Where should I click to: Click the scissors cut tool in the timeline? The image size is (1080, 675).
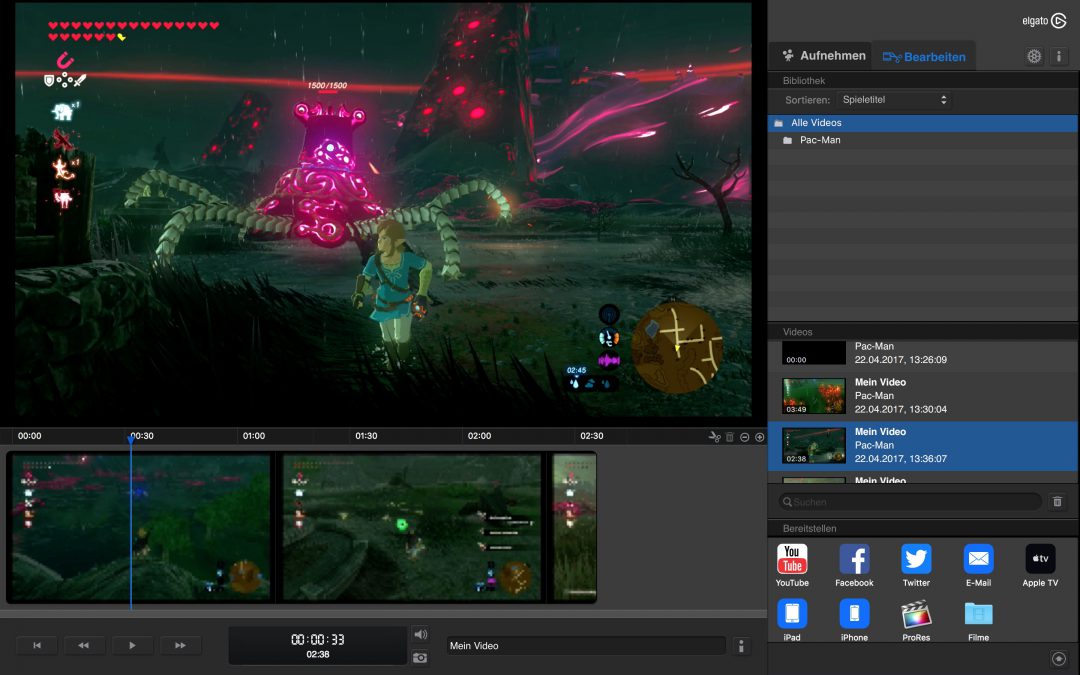[x=714, y=437]
